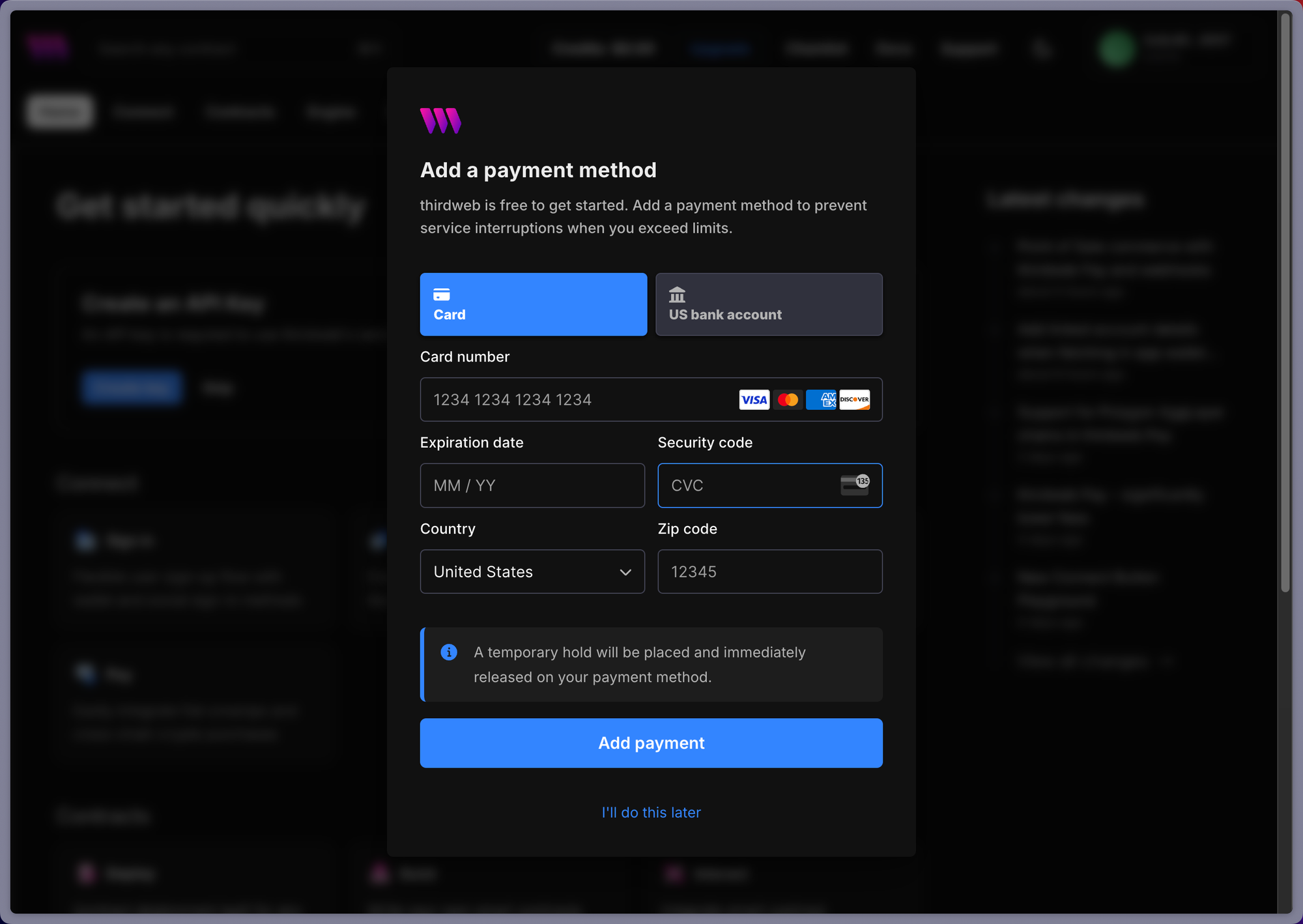Click the bank building icon

tap(677, 295)
